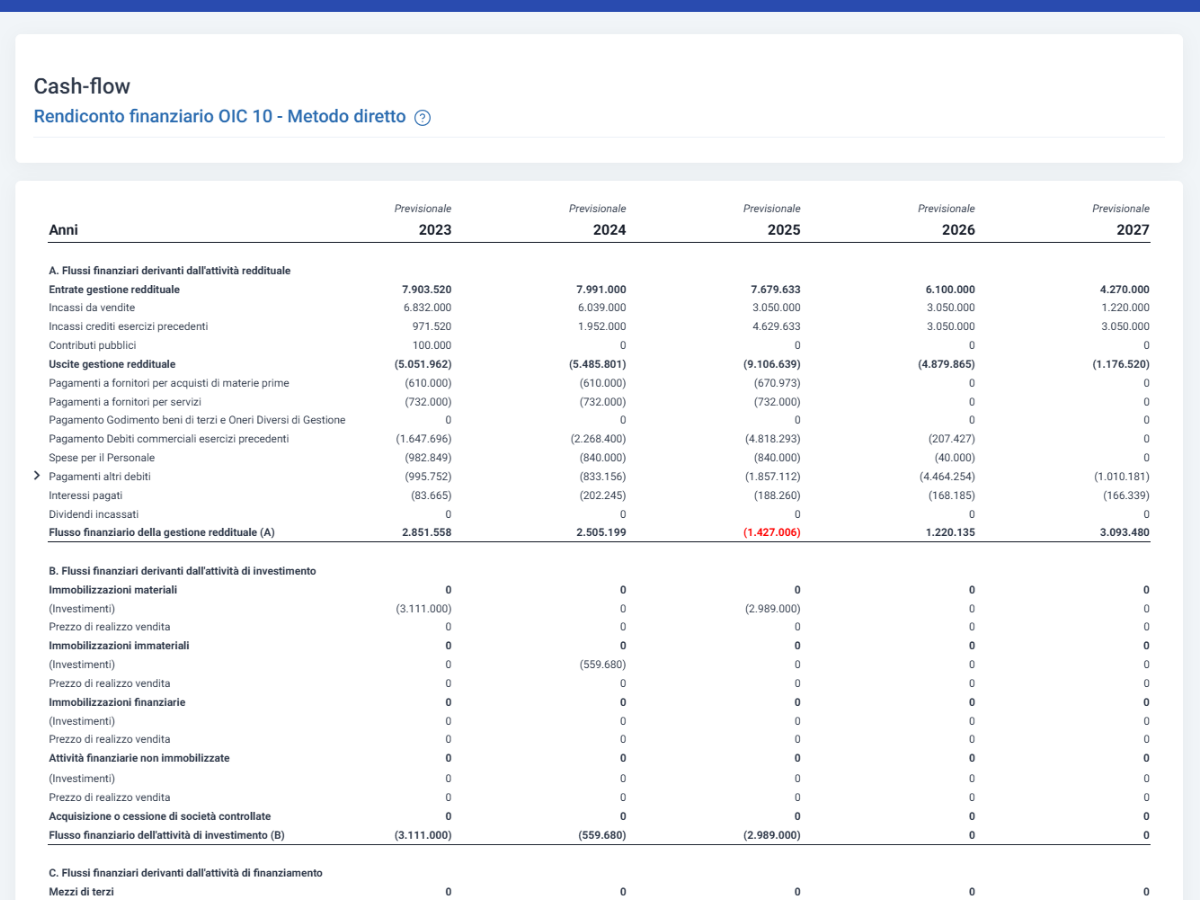The image size is (1200, 900).
Task: Select the 2027 year column header
Action: click(1133, 230)
